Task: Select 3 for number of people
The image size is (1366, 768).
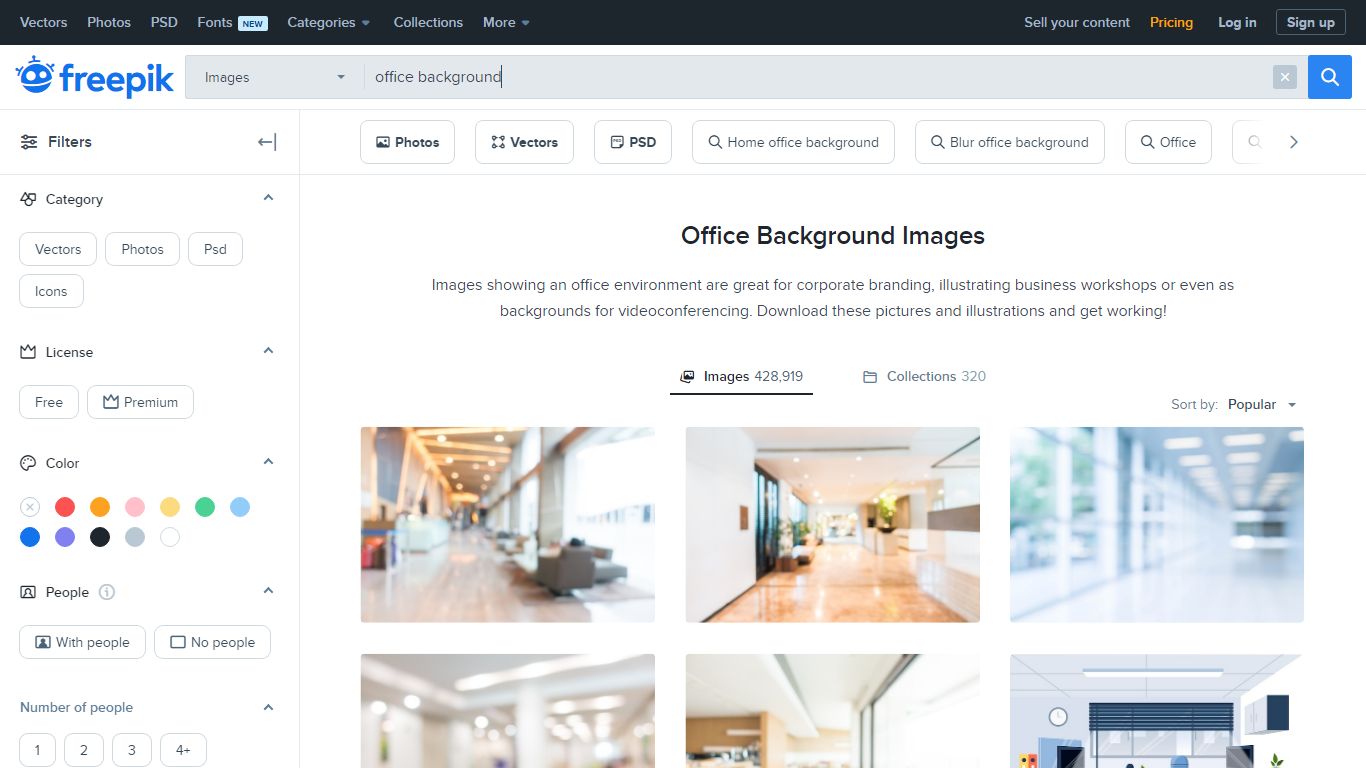Action: tap(132, 750)
